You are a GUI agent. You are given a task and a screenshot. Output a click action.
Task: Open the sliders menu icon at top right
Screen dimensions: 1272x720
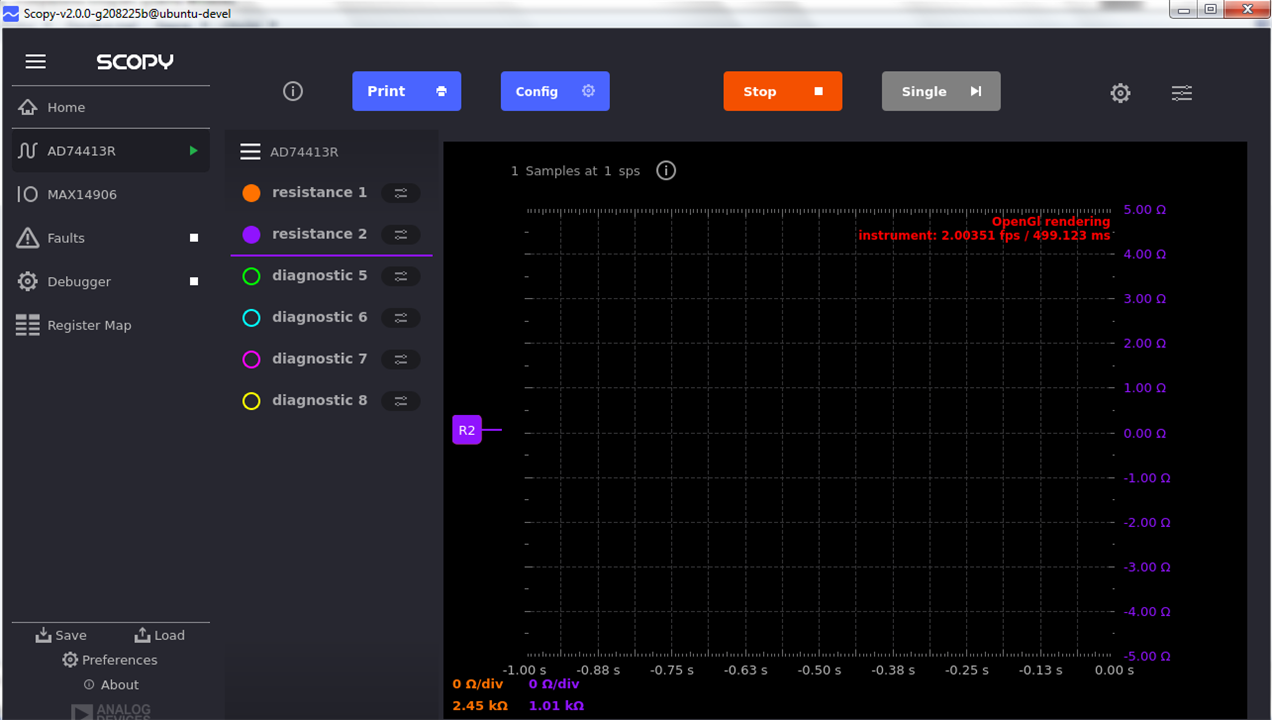[1182, 93]
